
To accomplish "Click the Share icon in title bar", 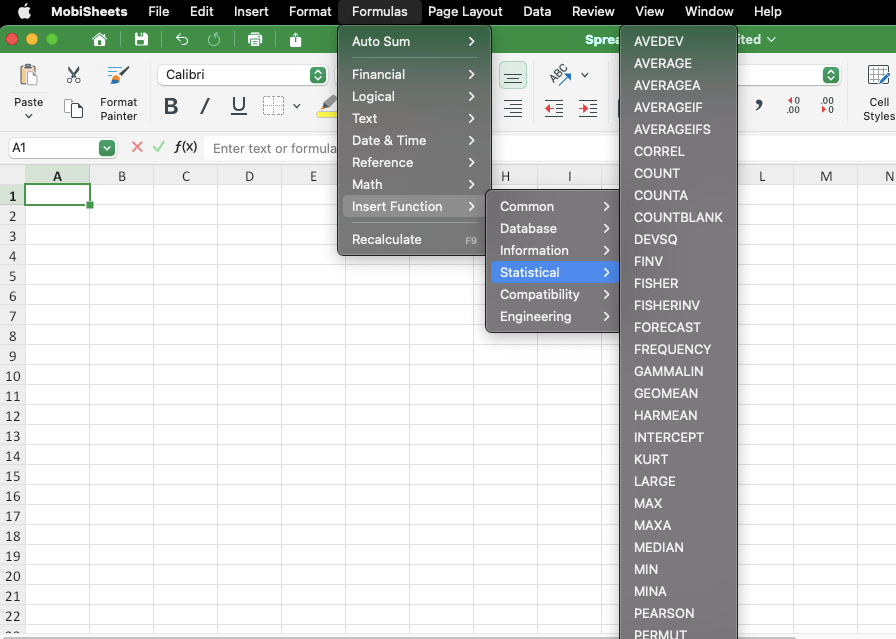I will tap(295, 40).
